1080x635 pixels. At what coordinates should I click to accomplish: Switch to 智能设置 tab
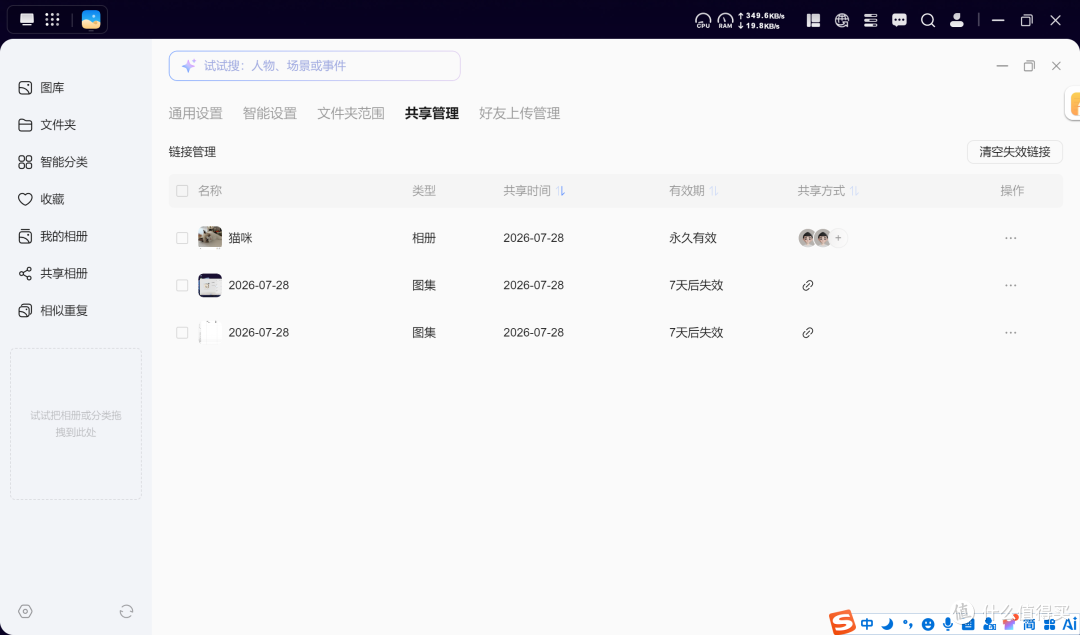270,113
